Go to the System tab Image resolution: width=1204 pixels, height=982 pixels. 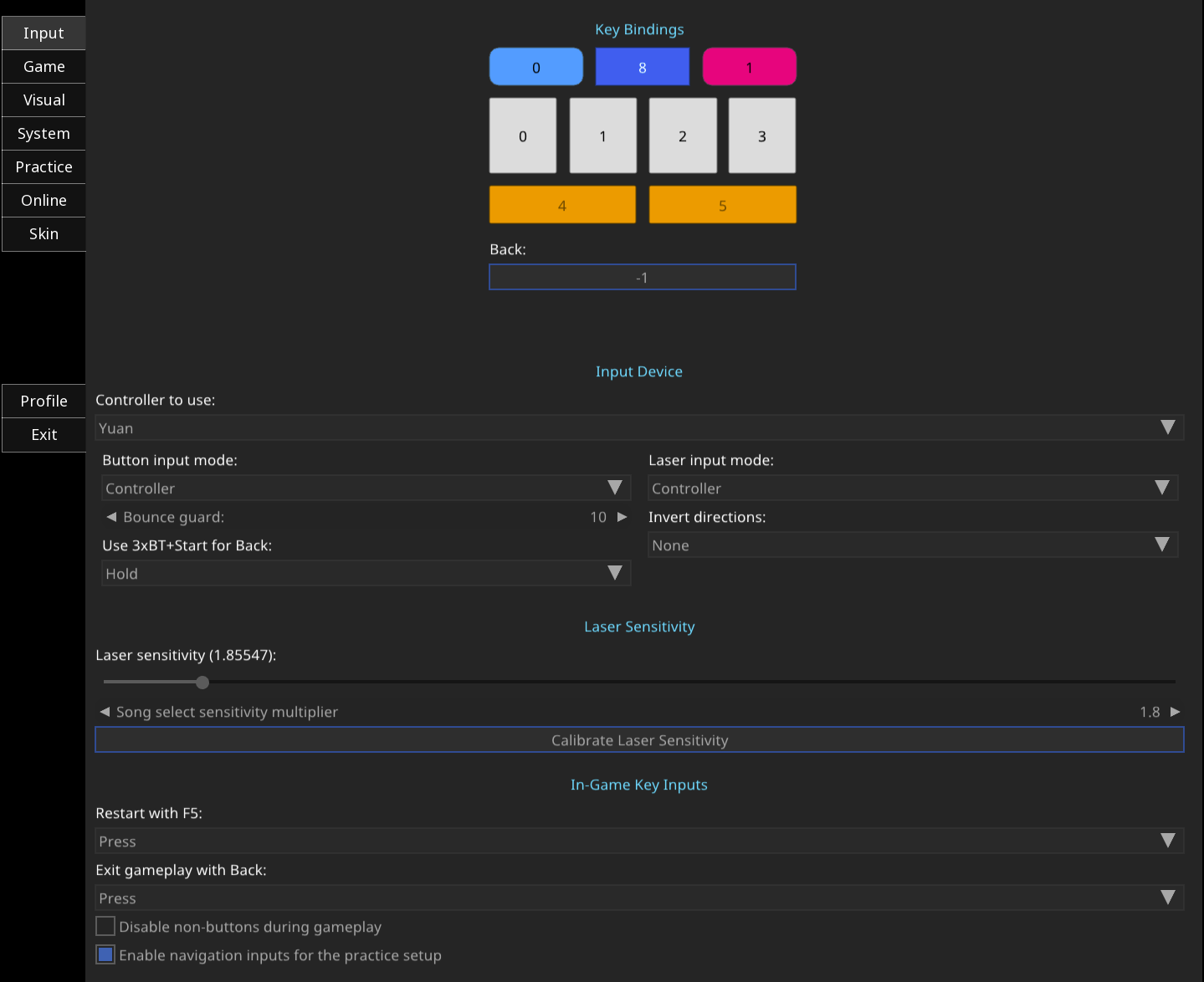point(44,134)
